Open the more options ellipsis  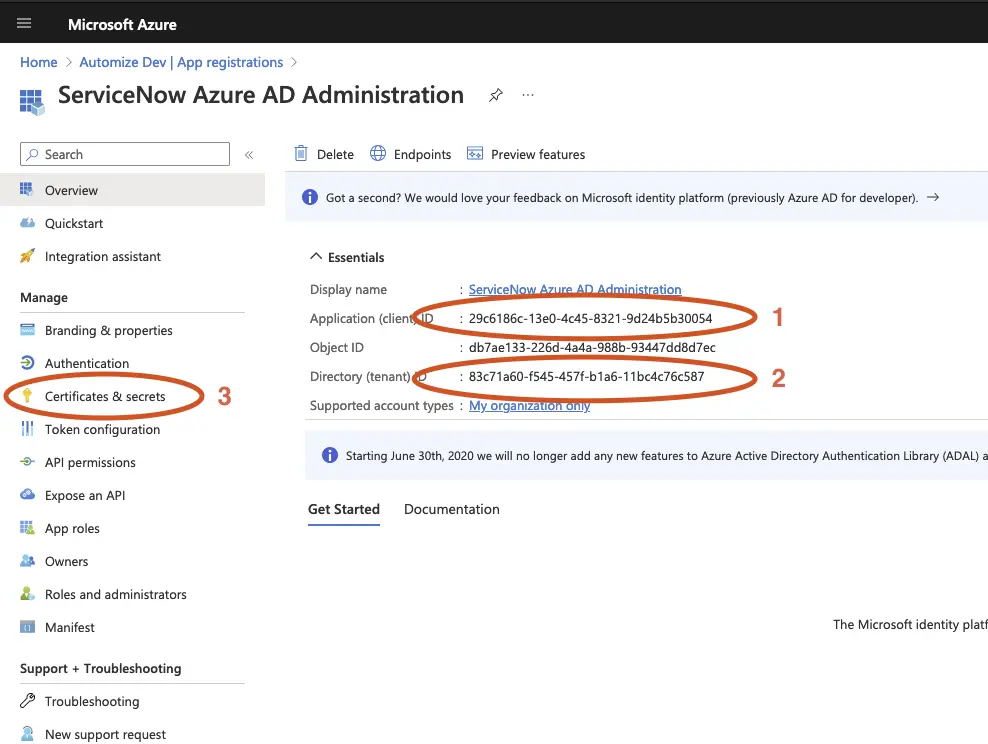(x=528, y=96)
